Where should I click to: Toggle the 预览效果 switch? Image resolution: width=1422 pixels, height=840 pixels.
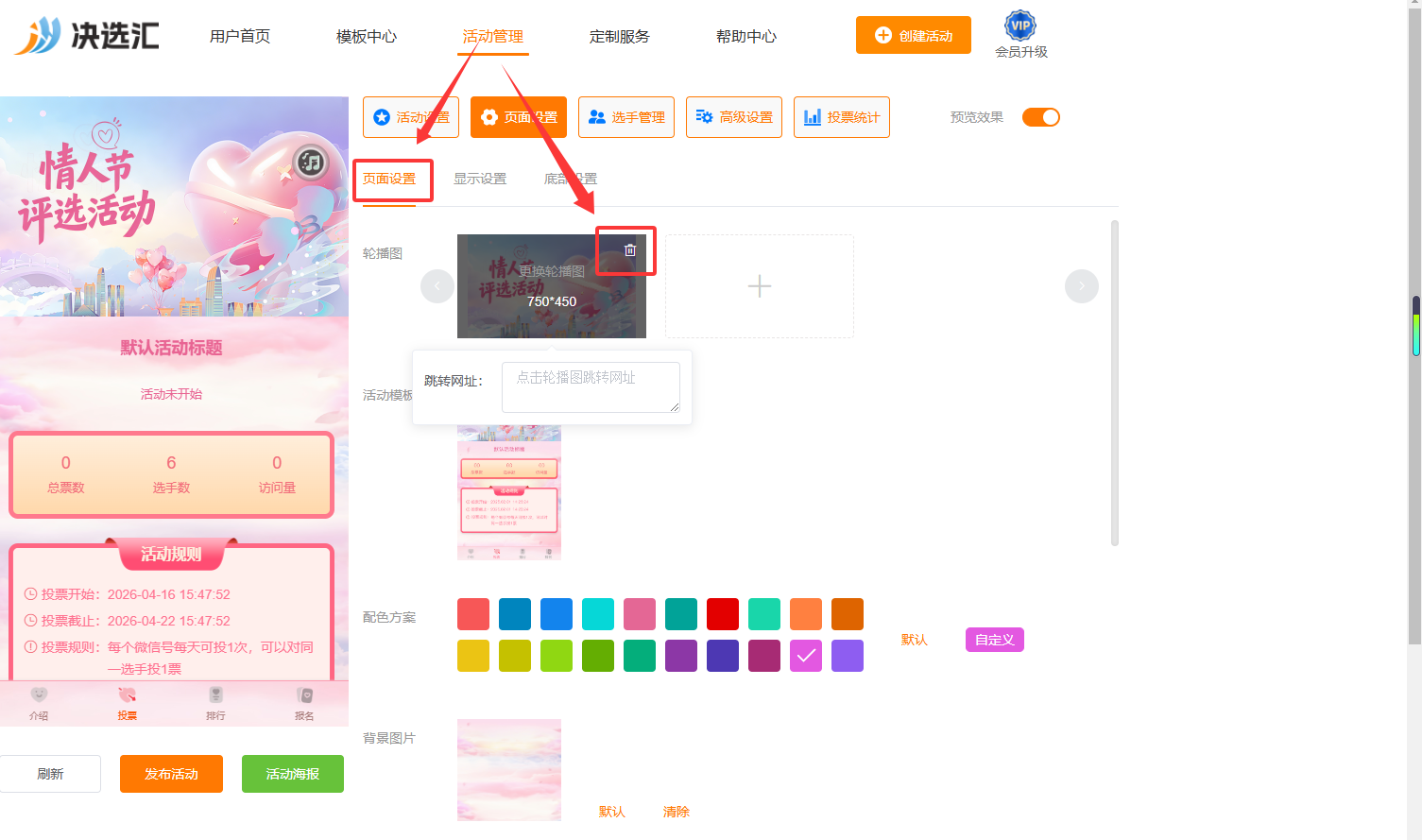point(1041,117)
